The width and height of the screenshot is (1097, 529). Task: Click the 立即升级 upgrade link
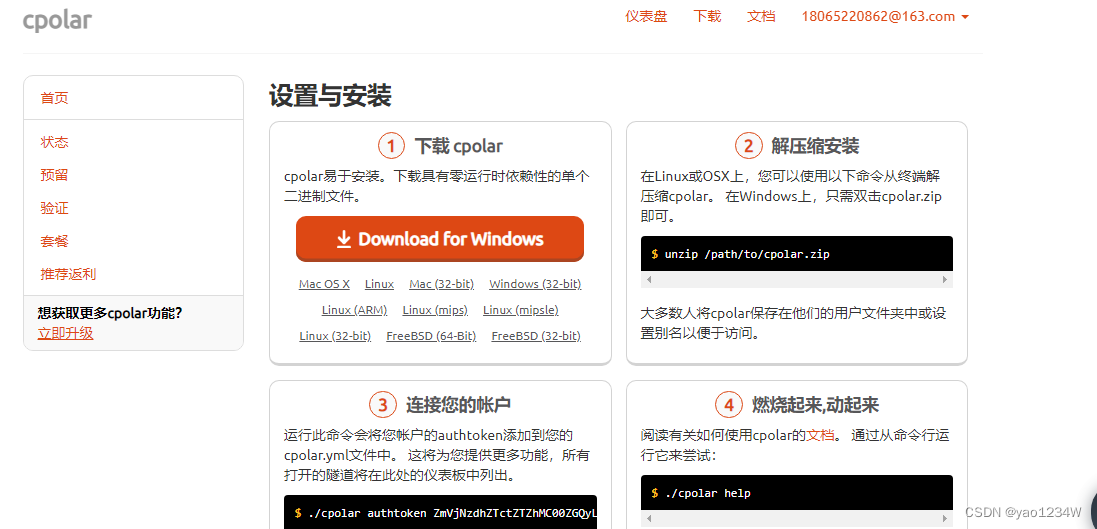pyautogui.click(x=65, y=333)
